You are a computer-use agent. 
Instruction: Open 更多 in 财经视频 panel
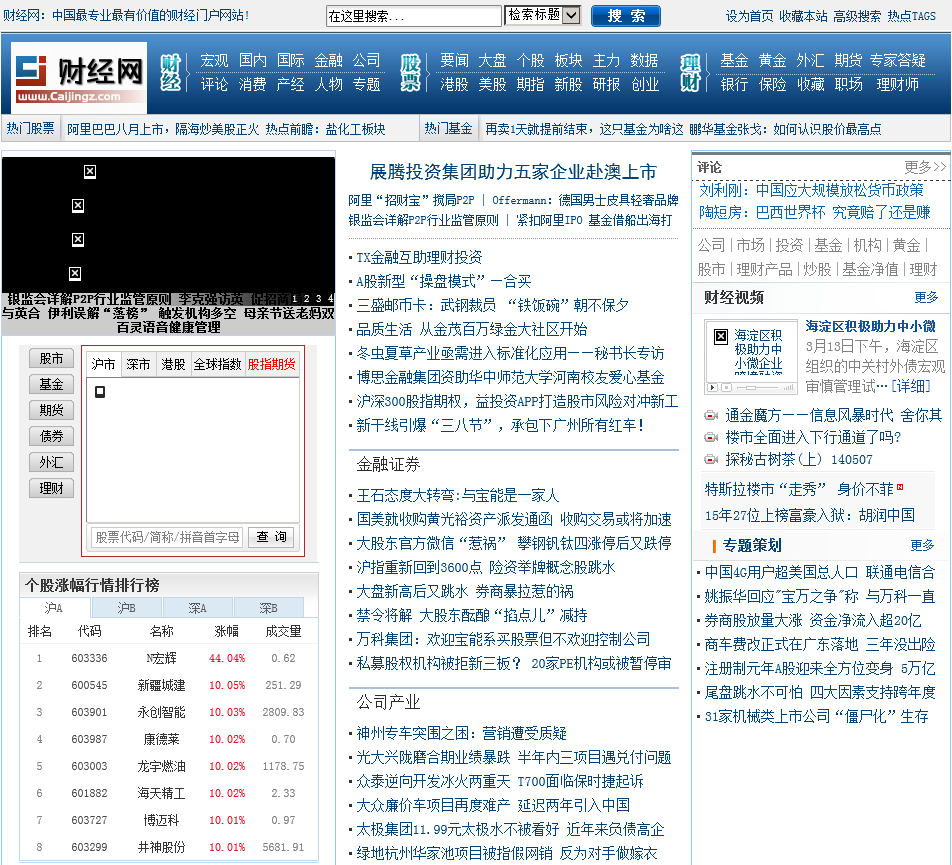click(926, 297)
